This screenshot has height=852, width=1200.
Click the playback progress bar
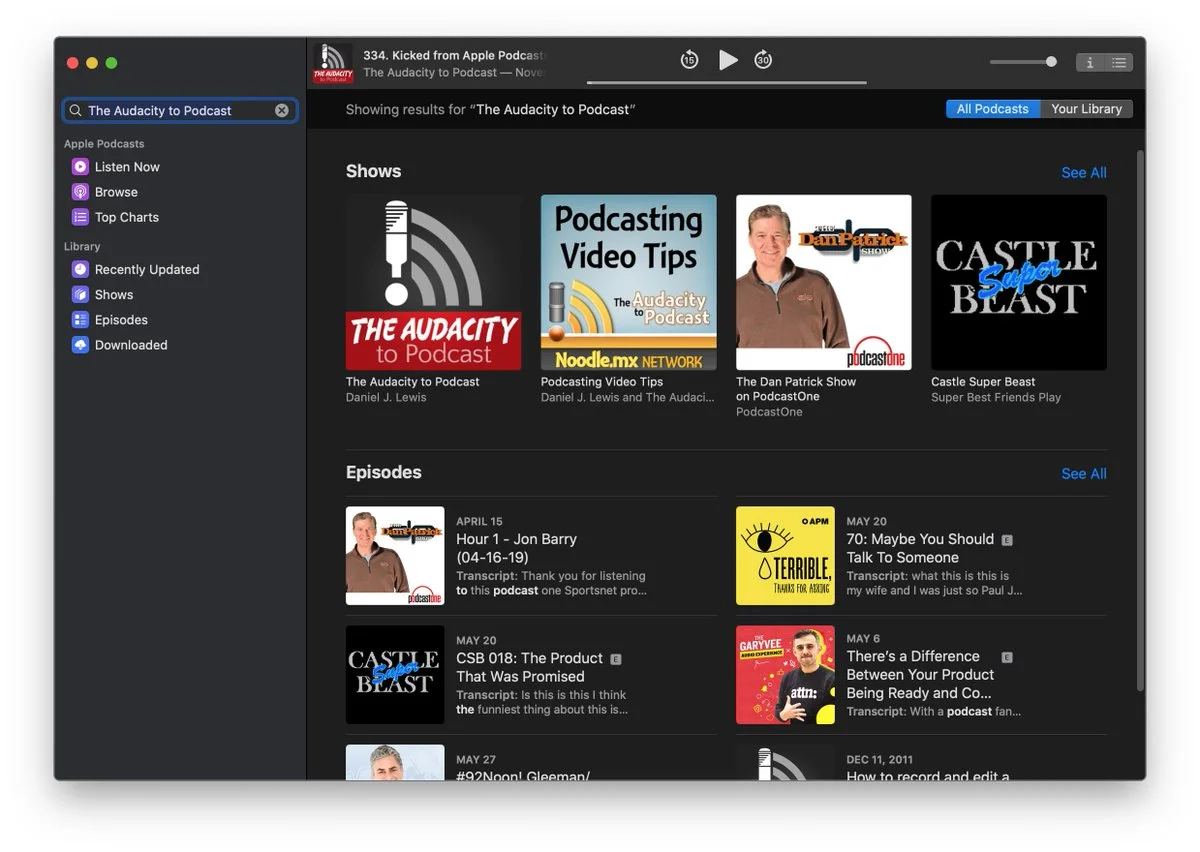(x=726, y=82)
